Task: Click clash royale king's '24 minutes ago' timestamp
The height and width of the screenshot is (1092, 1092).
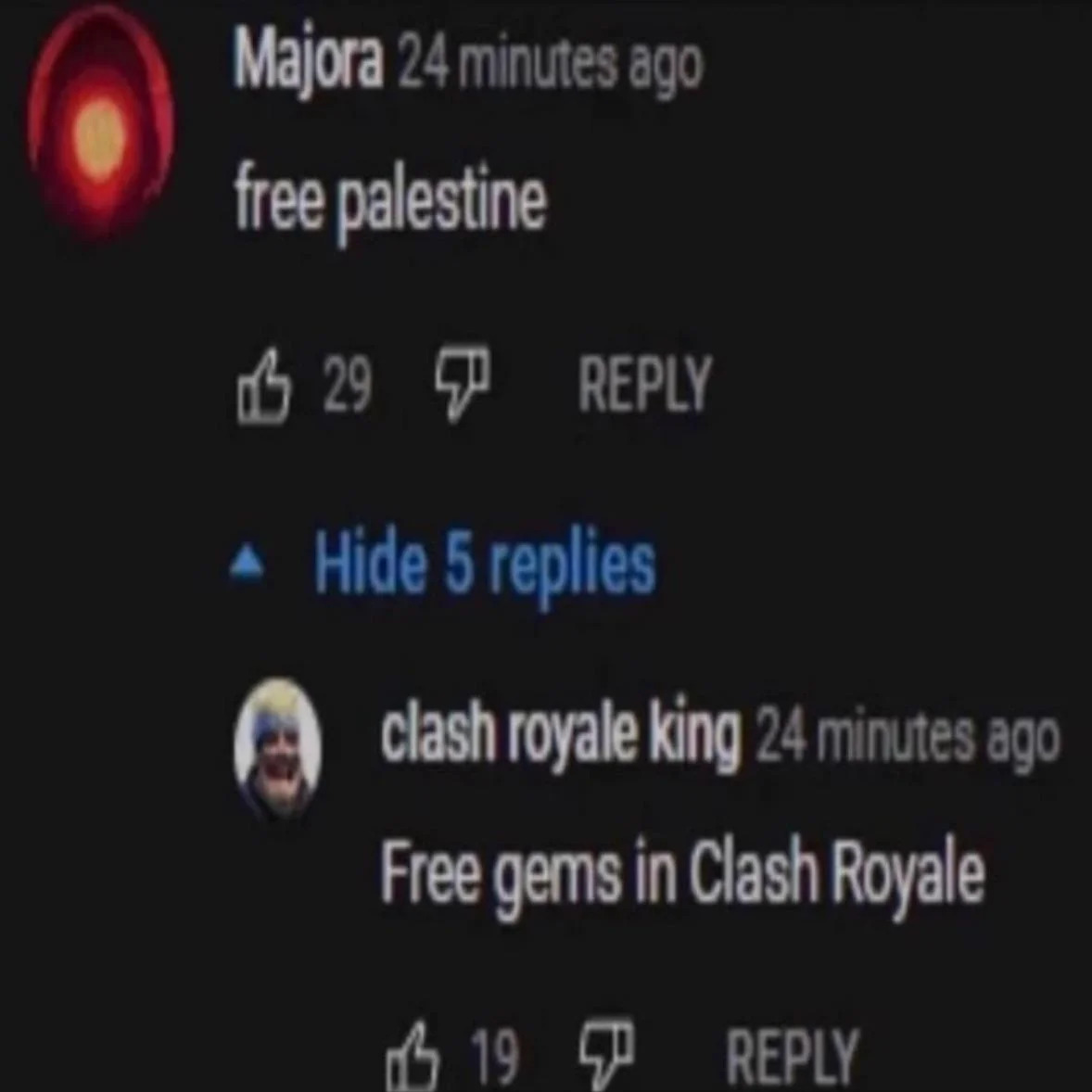Action: point(908,738)
